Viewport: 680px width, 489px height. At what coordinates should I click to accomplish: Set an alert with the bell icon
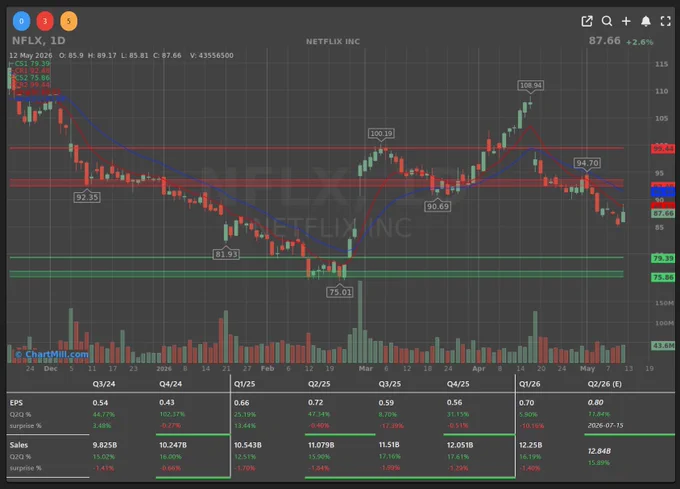(x=646, y=21)
